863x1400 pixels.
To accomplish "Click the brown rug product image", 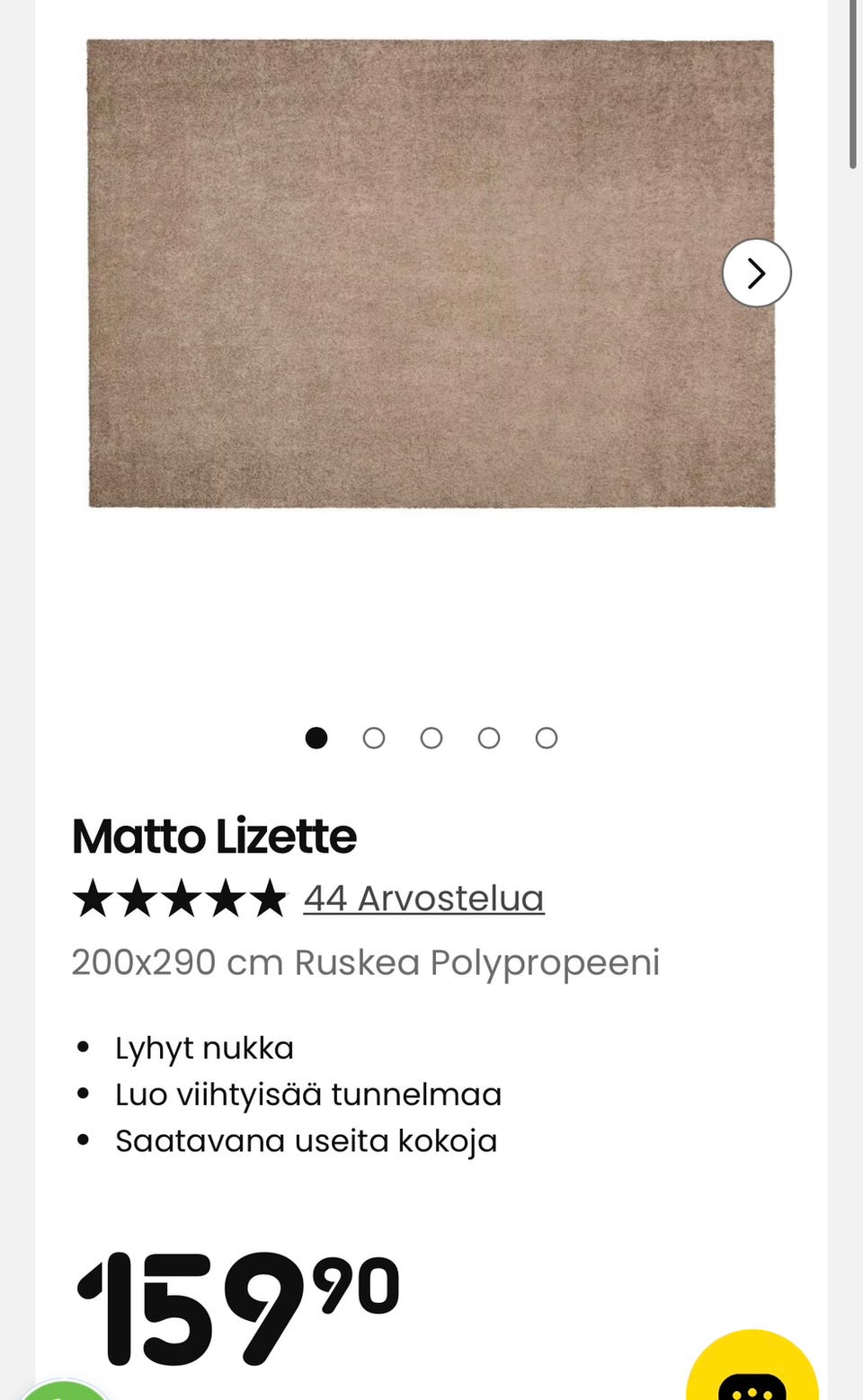I will [x=431, y=273].
